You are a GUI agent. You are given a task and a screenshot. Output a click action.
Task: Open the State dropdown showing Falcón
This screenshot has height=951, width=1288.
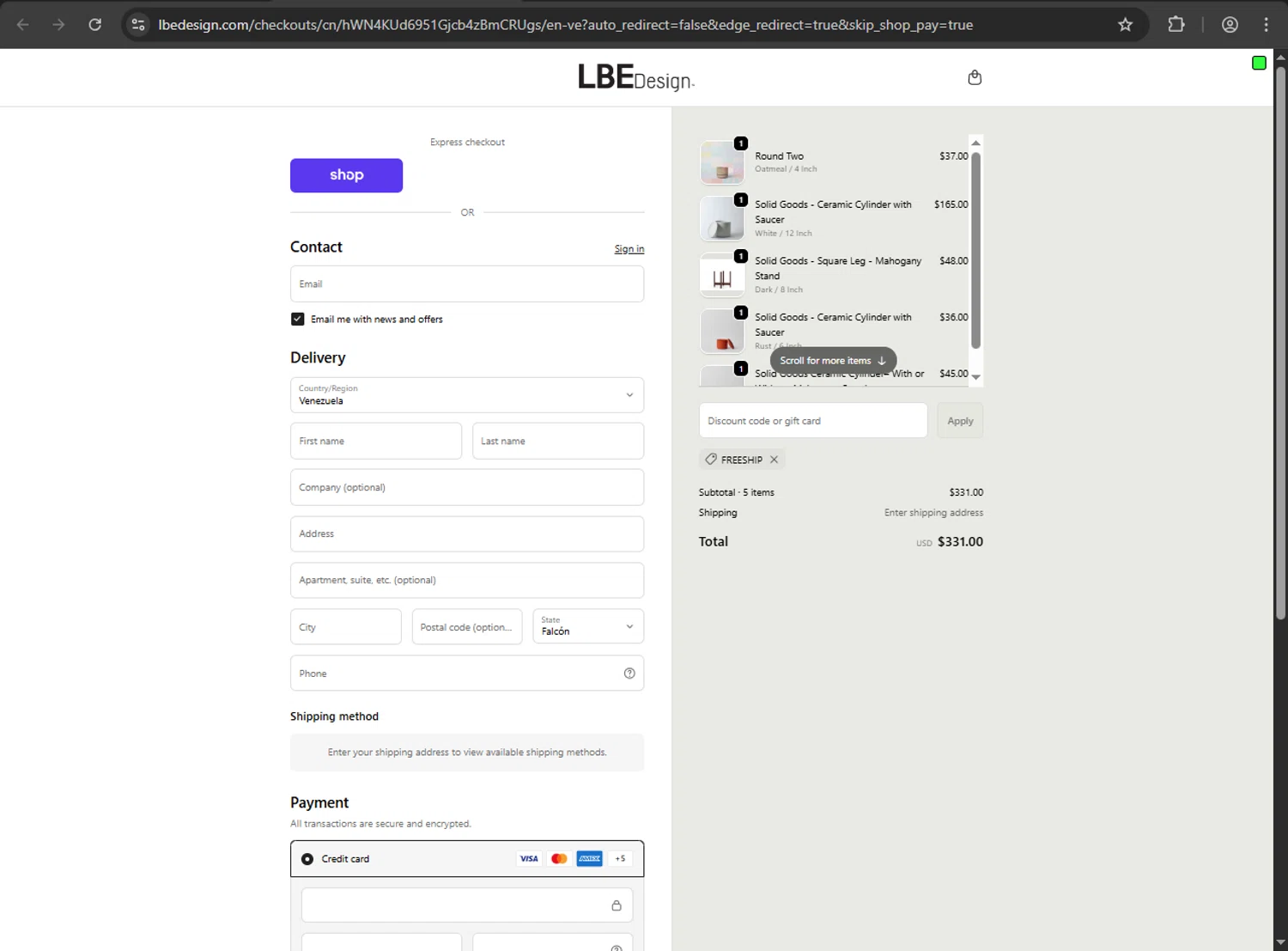pyautogui.click(x=588, y=626)
